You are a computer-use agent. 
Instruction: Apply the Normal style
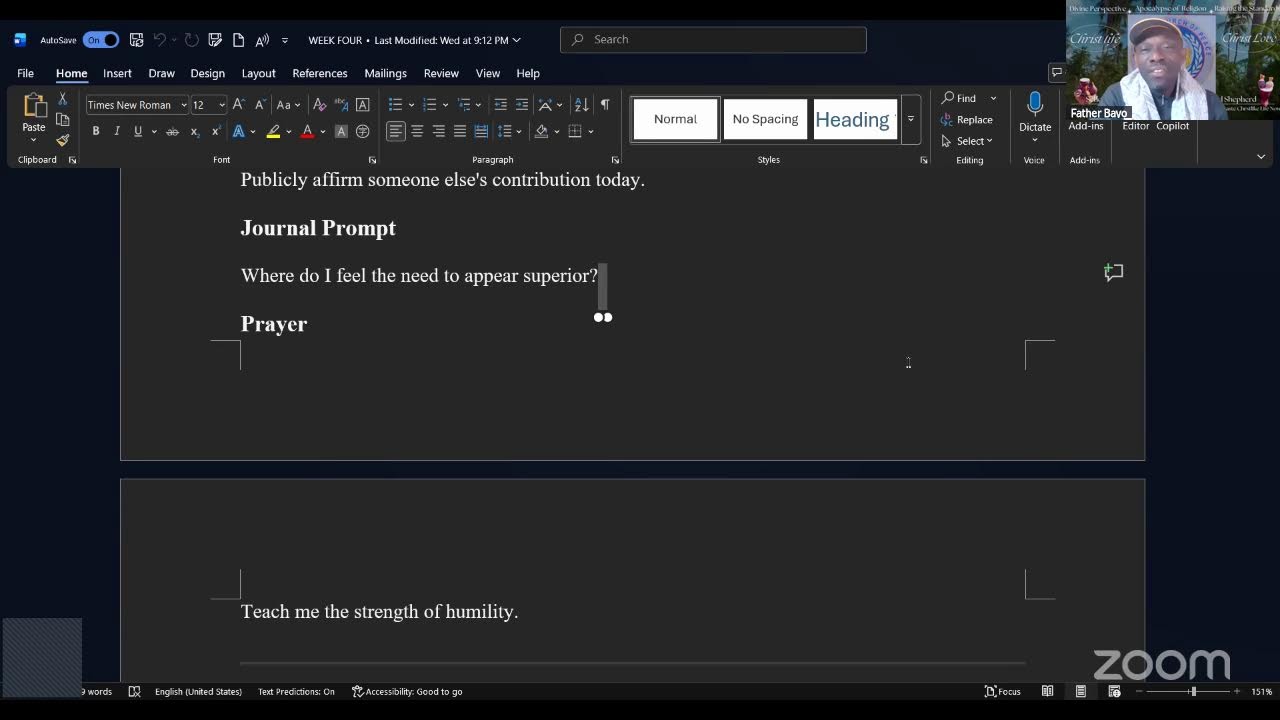point(675,119)
